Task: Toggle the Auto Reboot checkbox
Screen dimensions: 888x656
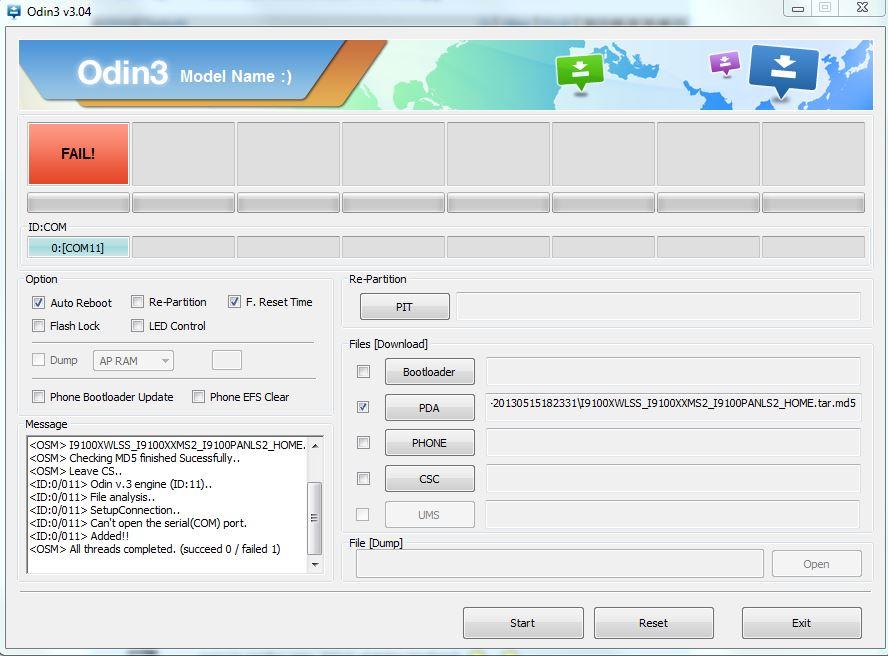Action: 38,303
